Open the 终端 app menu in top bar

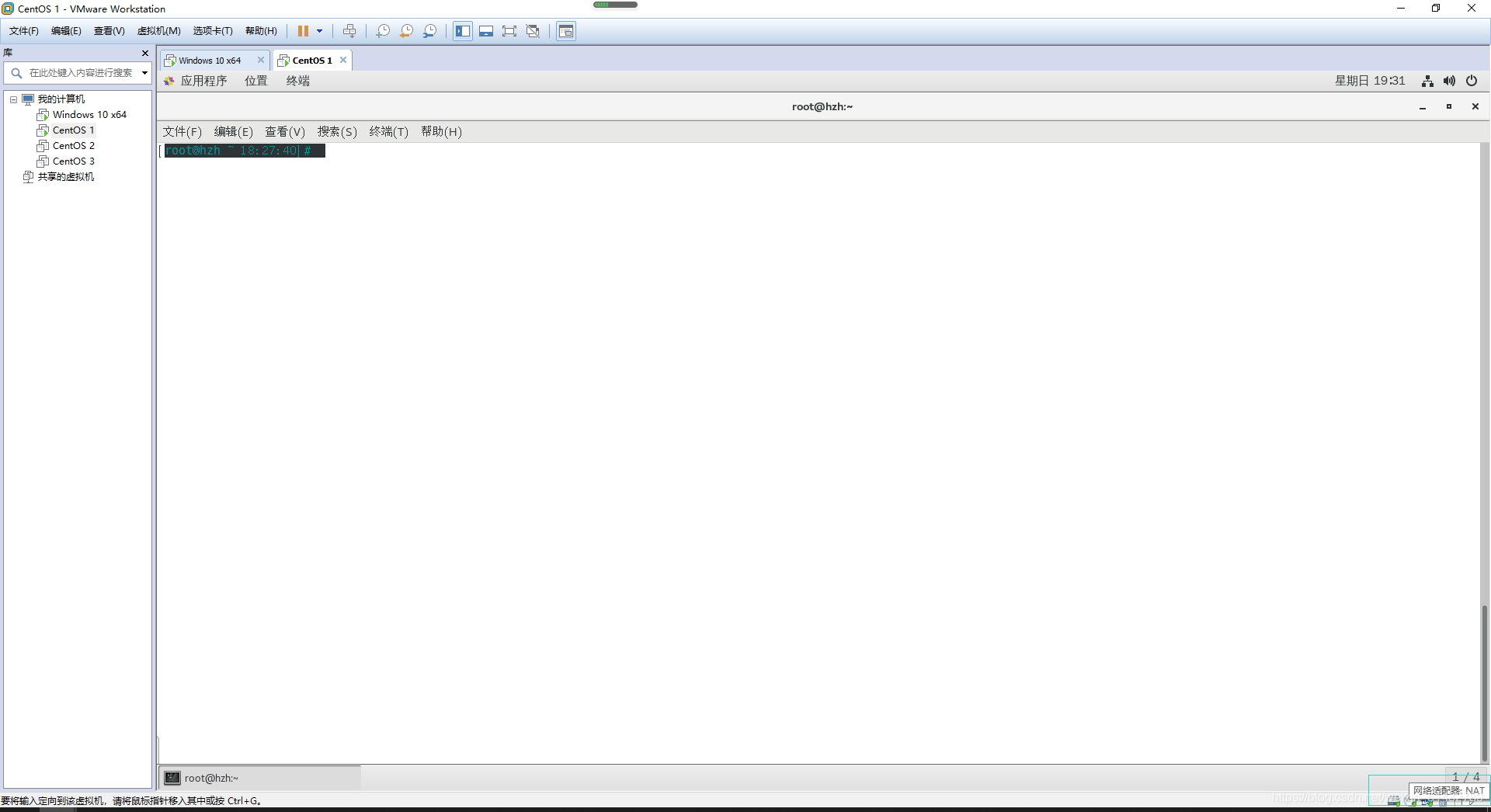pos(298,81)
